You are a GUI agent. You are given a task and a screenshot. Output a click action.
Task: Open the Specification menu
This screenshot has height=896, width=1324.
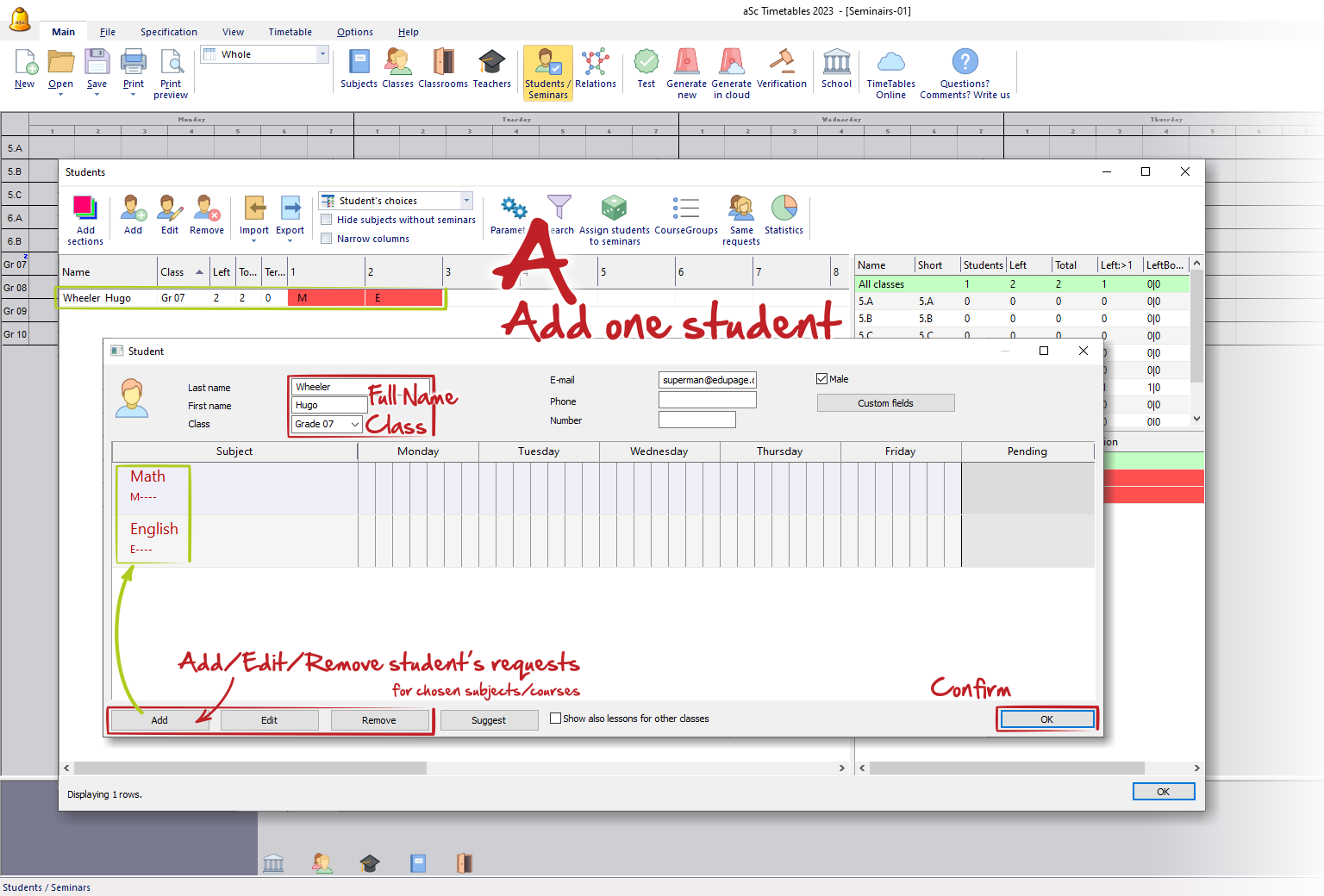pyautogui.click(x=169, y=32)
